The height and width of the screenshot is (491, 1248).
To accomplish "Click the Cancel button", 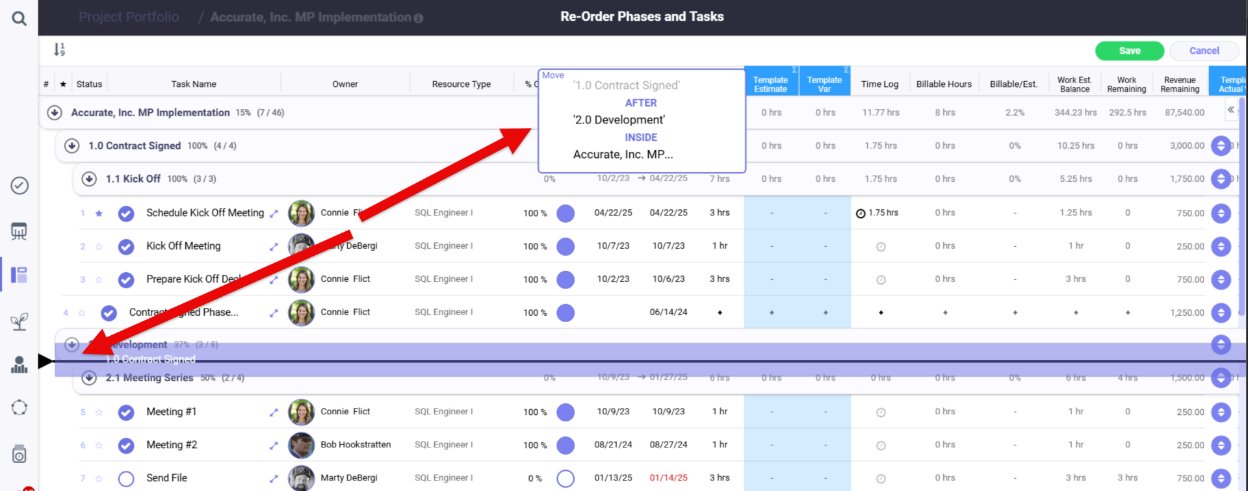I will 1204,51.
